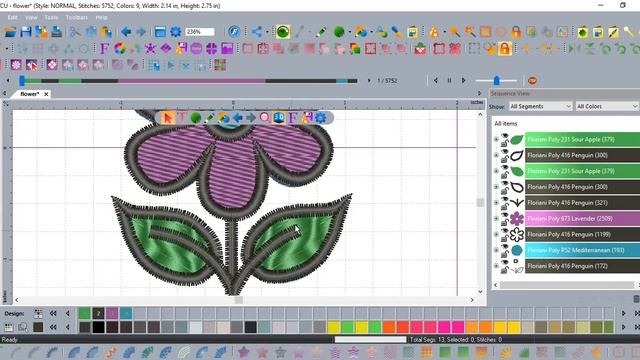Open the Edit menu

pos(13,18)
